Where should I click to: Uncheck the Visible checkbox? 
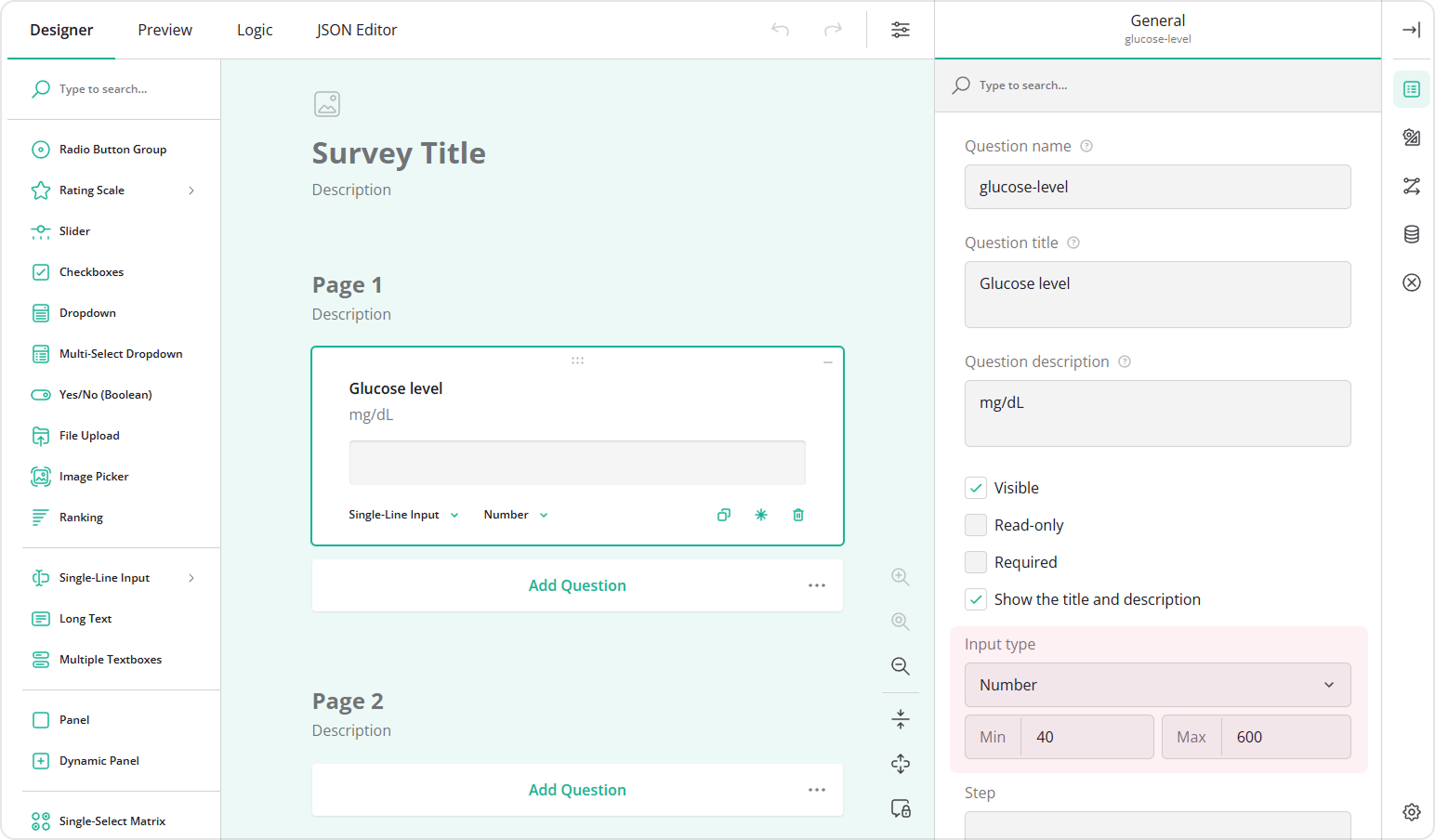click(975, 487)
